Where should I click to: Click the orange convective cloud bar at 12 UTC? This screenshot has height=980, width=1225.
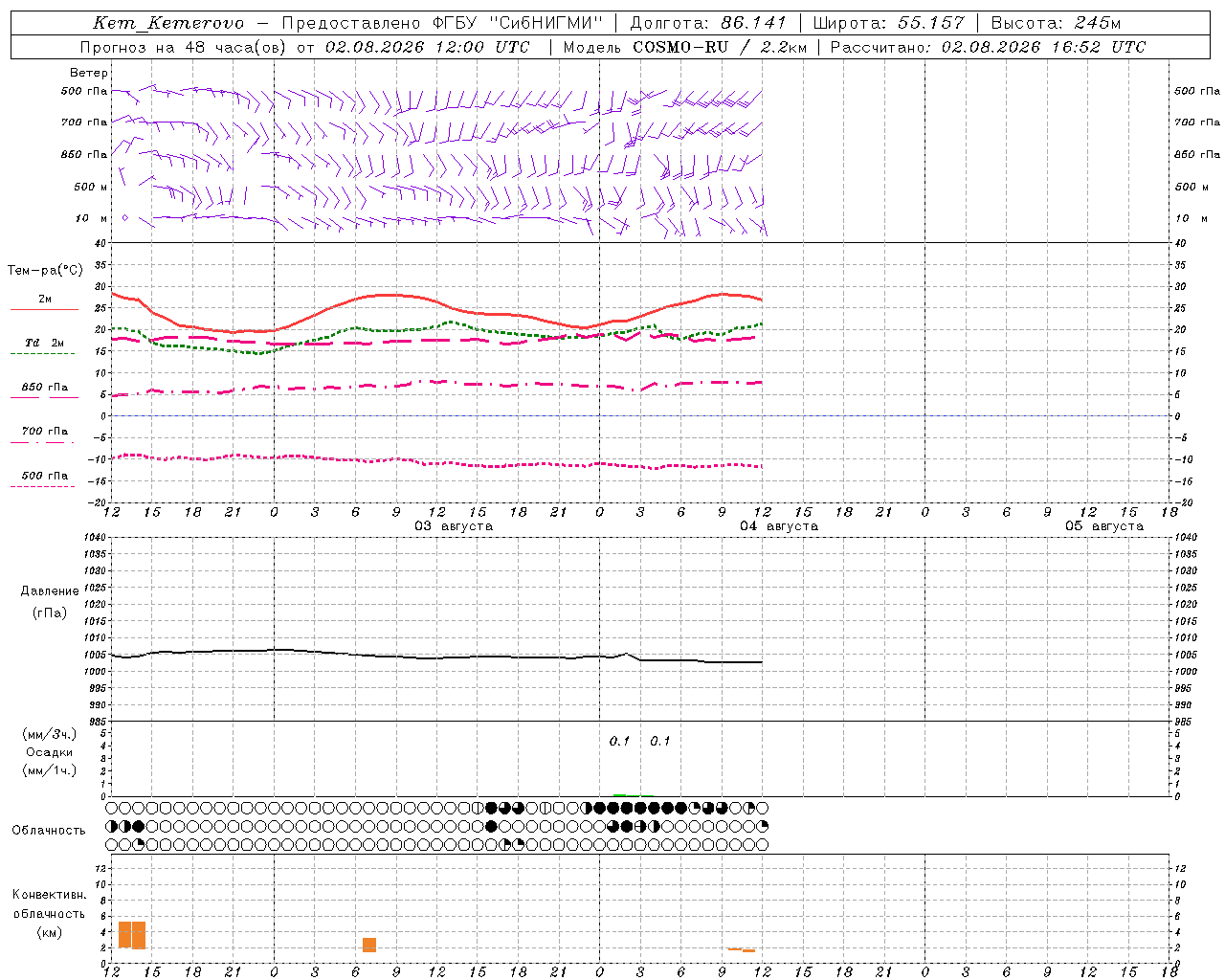(124, 935)
